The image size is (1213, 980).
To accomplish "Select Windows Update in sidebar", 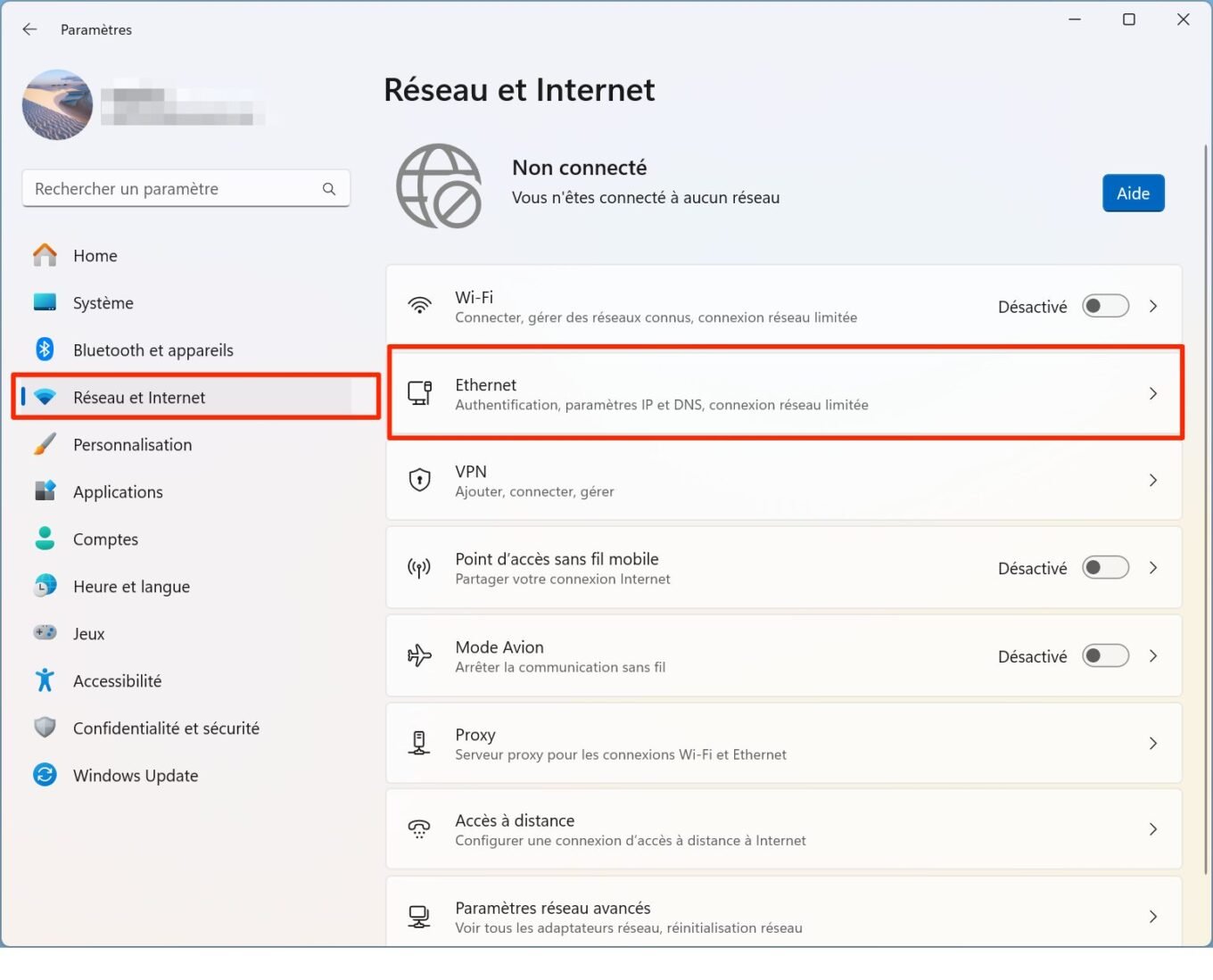I will click(186, 776).
